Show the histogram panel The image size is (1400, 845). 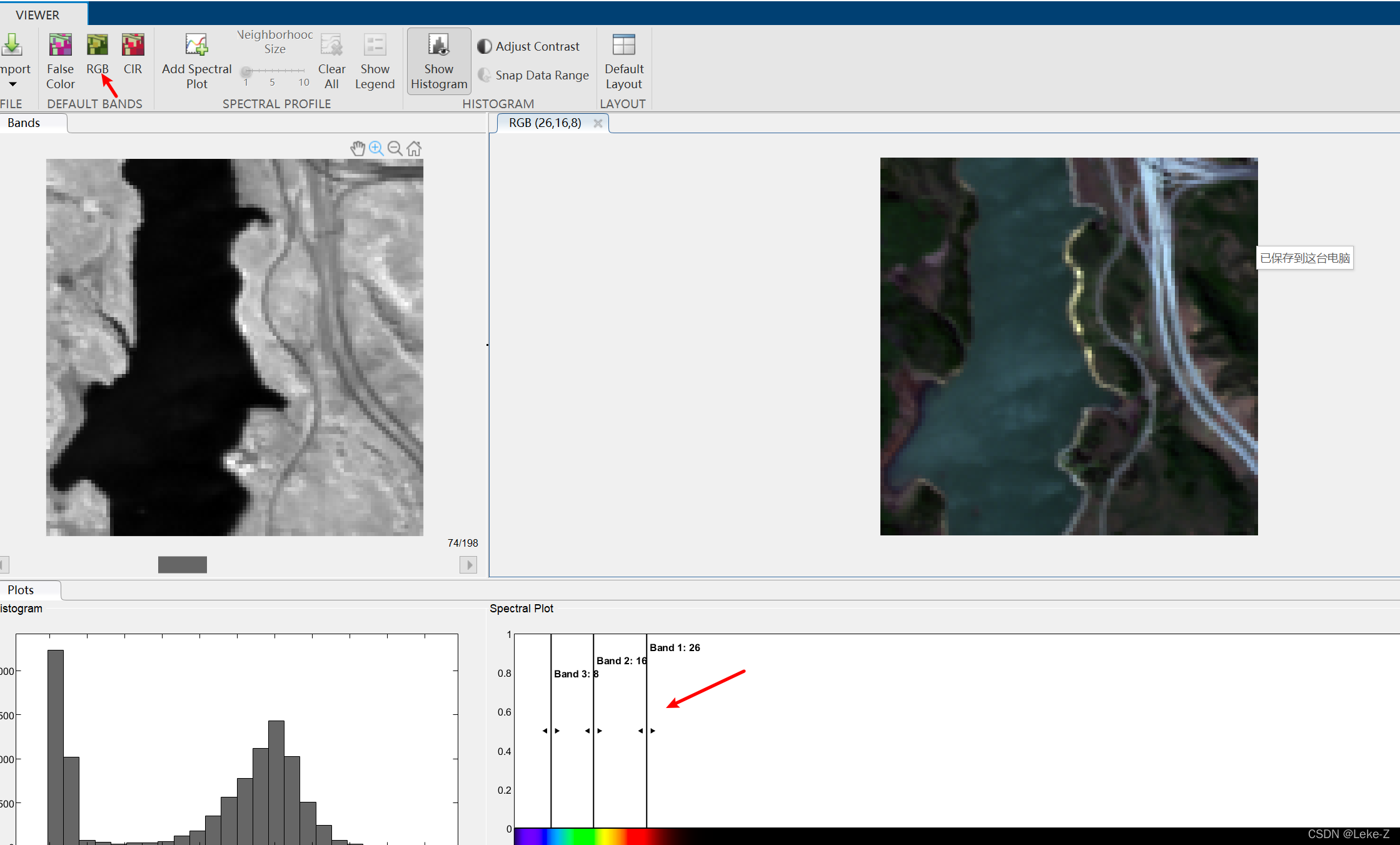point(438,61)
